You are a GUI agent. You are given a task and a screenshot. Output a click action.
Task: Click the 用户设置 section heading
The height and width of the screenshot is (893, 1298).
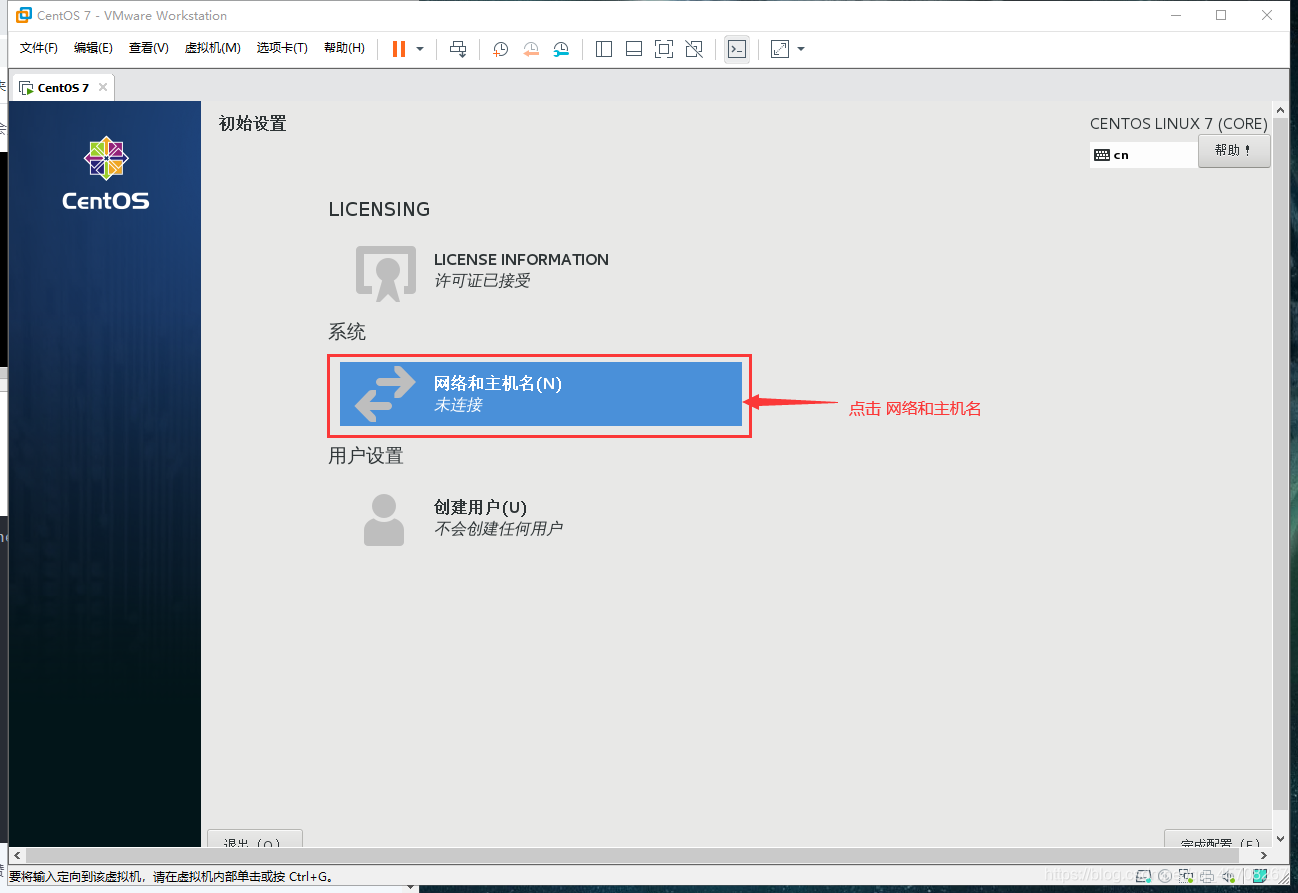366,456
